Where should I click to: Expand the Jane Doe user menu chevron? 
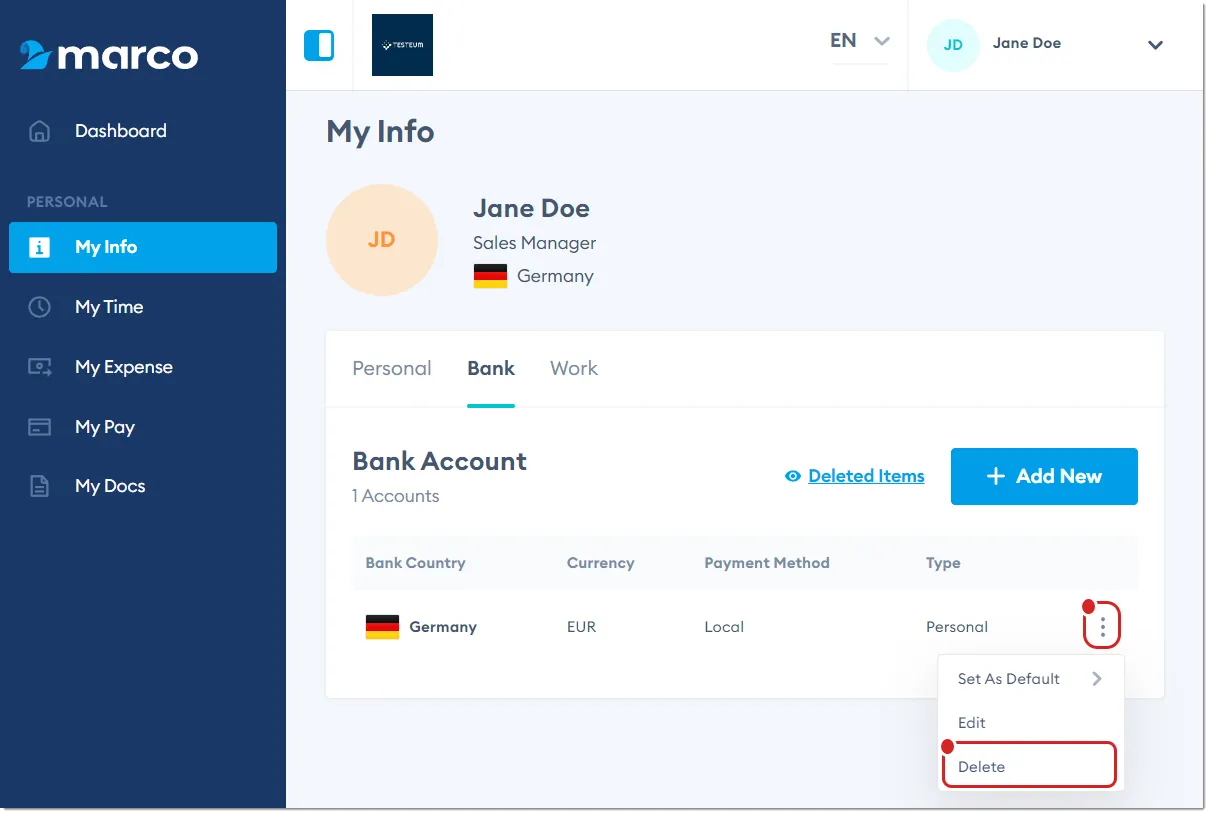pyautogui.click(x=1155, y=45)
